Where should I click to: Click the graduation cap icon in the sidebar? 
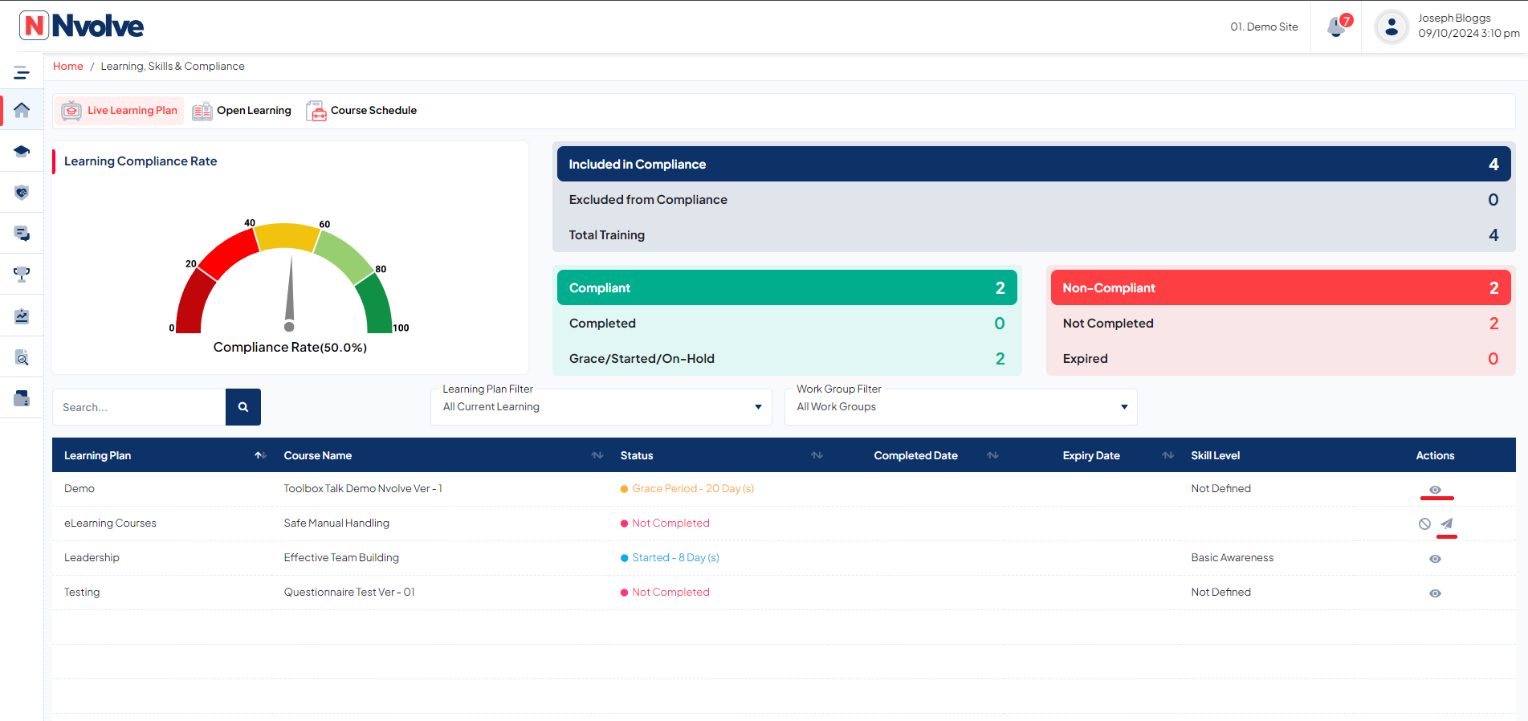pyautogui.click(x=21, y=151)
